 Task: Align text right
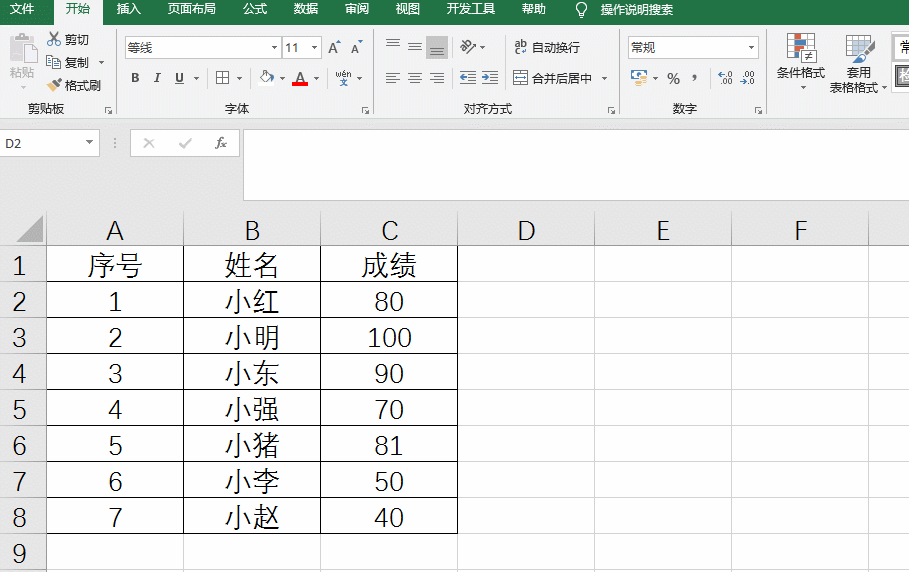pos(437,78)
